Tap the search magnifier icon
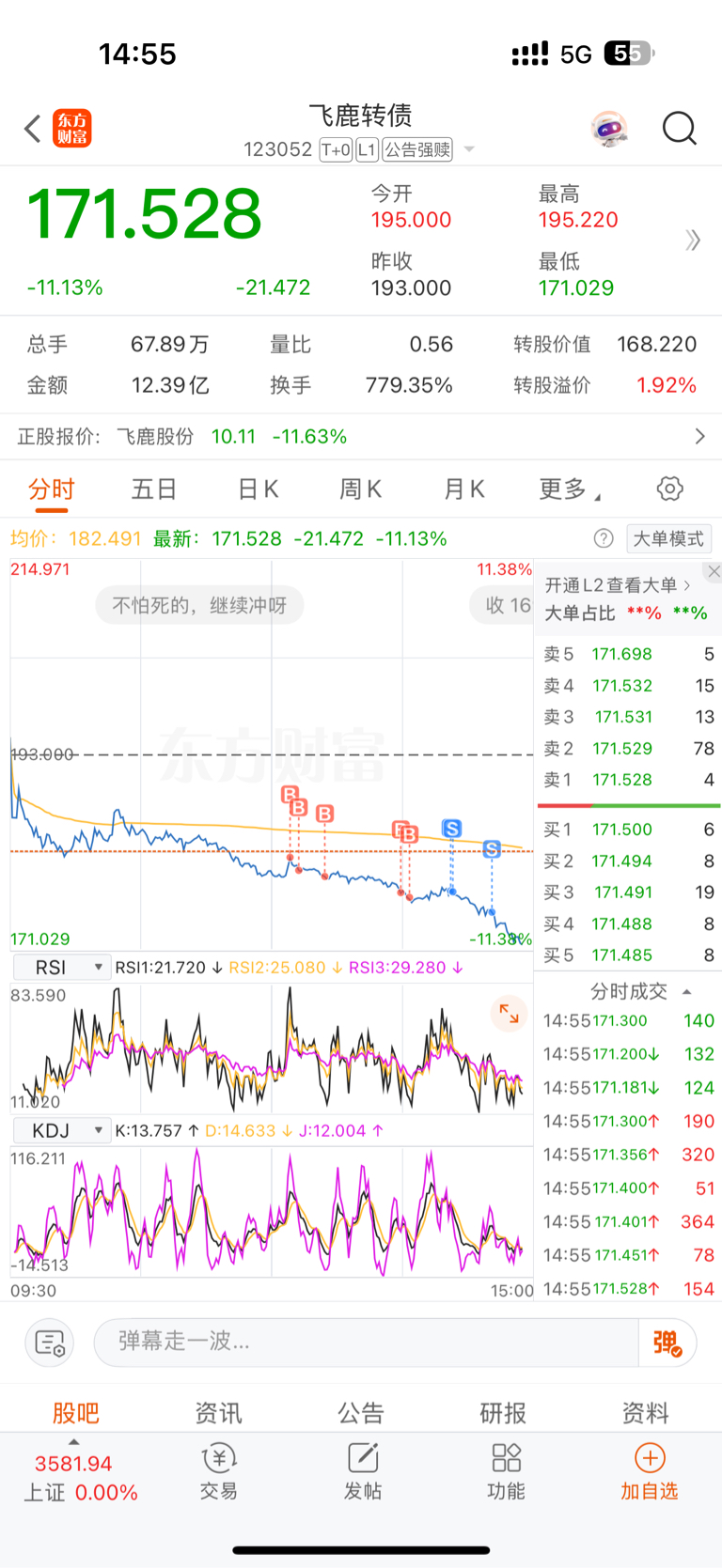Screen dimensions: 722x1568 pos(679,129)
